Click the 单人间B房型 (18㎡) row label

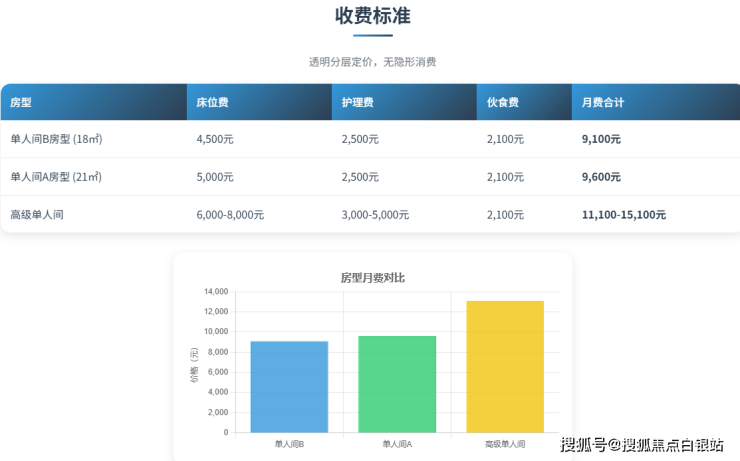(x=56, y=140)
